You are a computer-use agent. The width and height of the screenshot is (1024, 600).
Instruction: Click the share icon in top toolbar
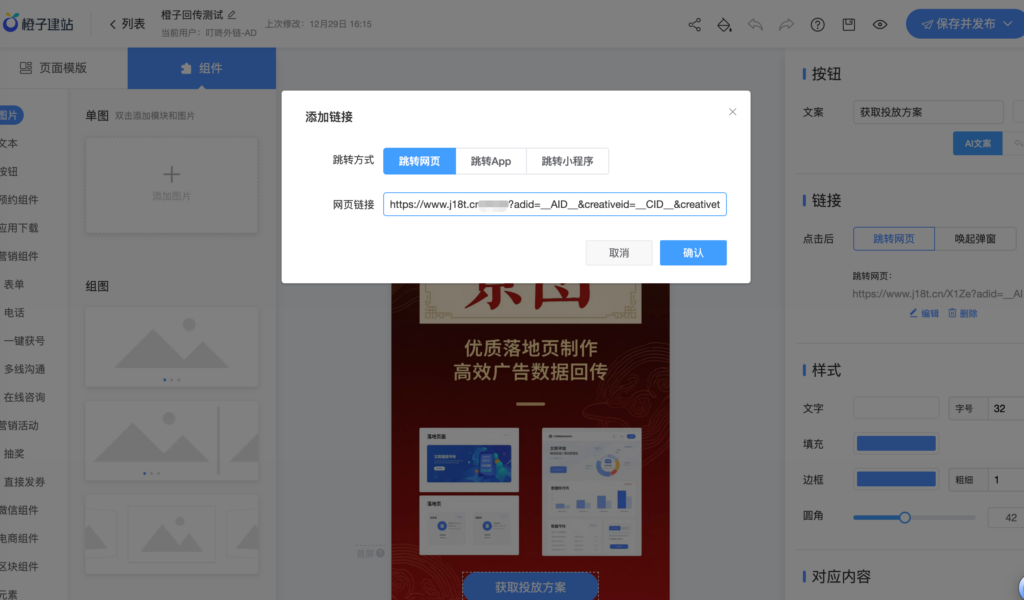click(695, 25)
